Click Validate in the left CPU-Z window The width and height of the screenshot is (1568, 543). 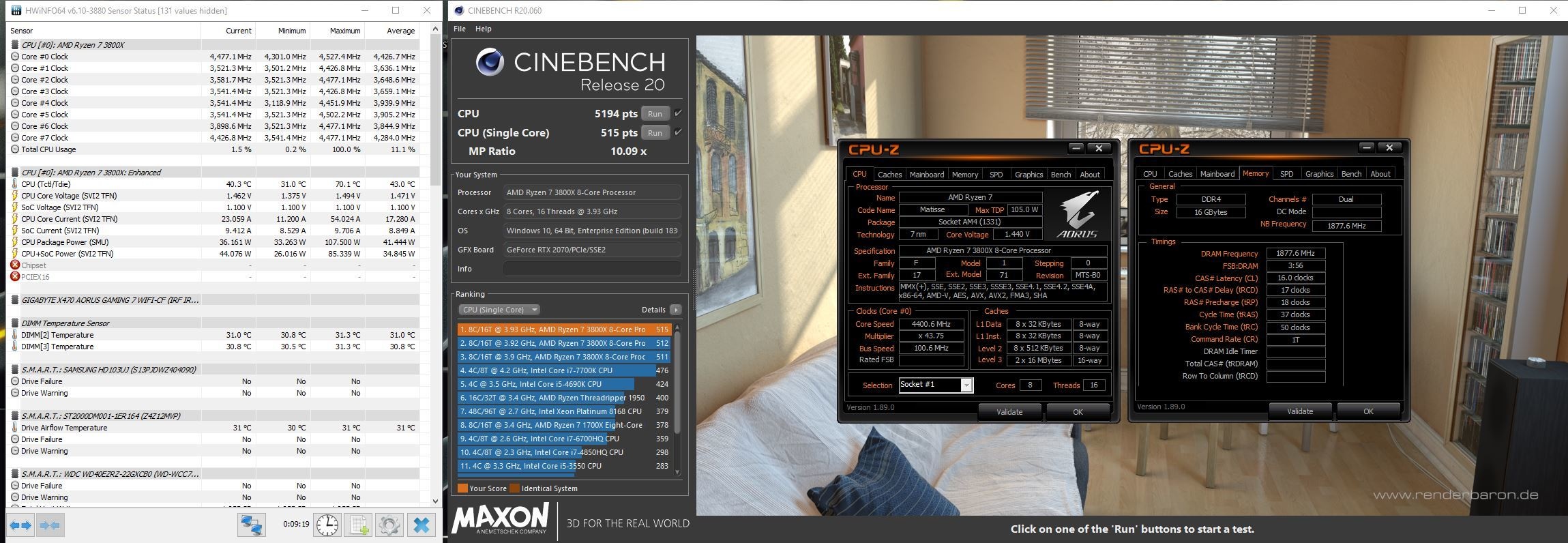[x=1009, y=412]
